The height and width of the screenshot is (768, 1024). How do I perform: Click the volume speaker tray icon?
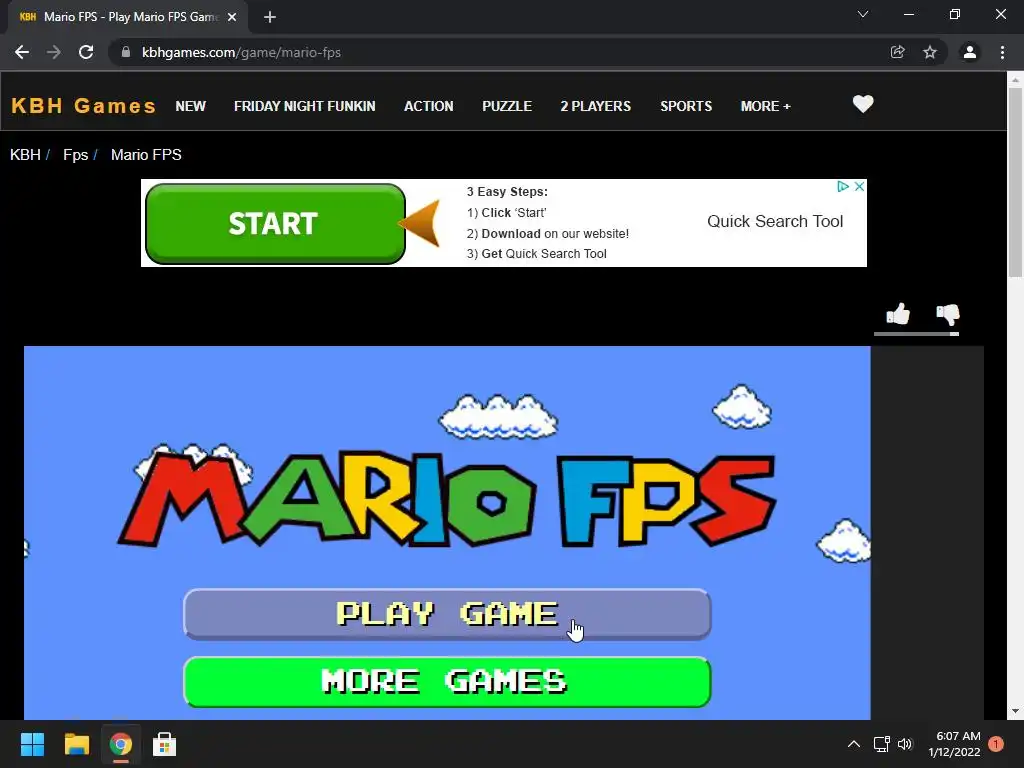coord(904,744)
